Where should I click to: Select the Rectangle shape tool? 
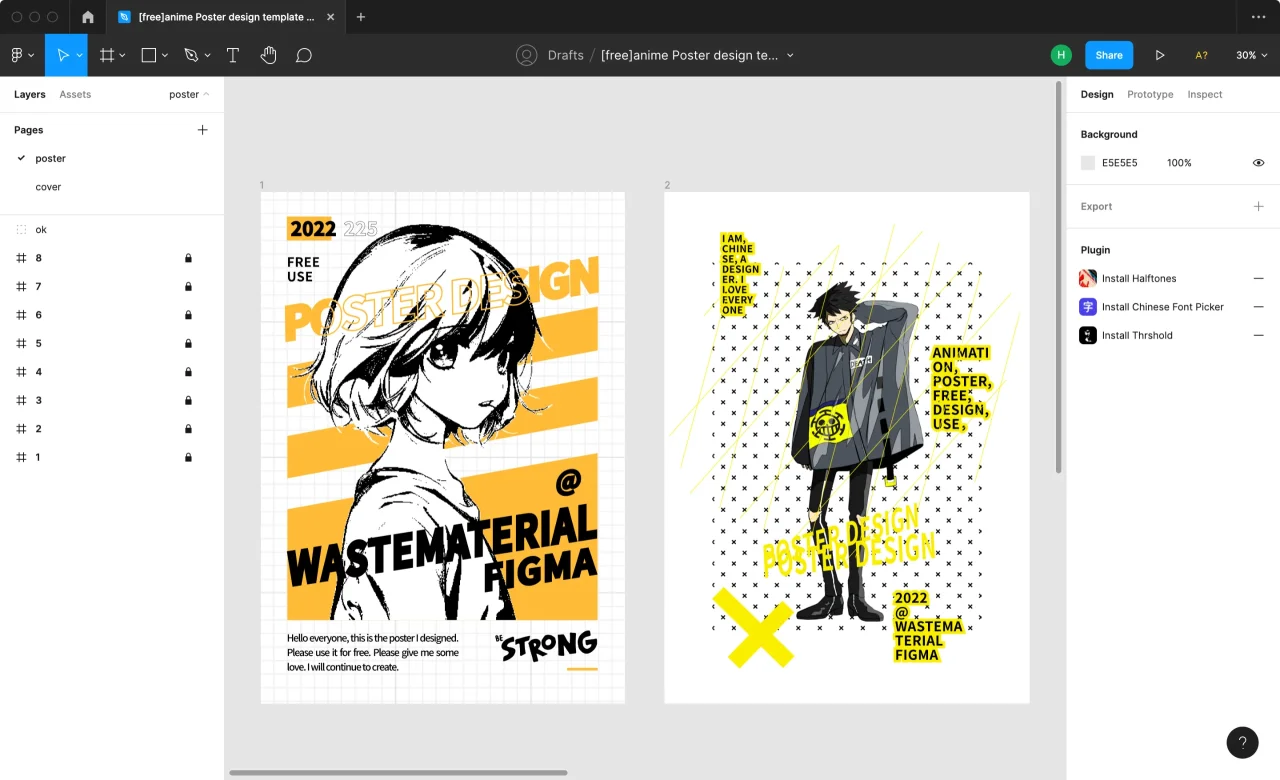149,55
